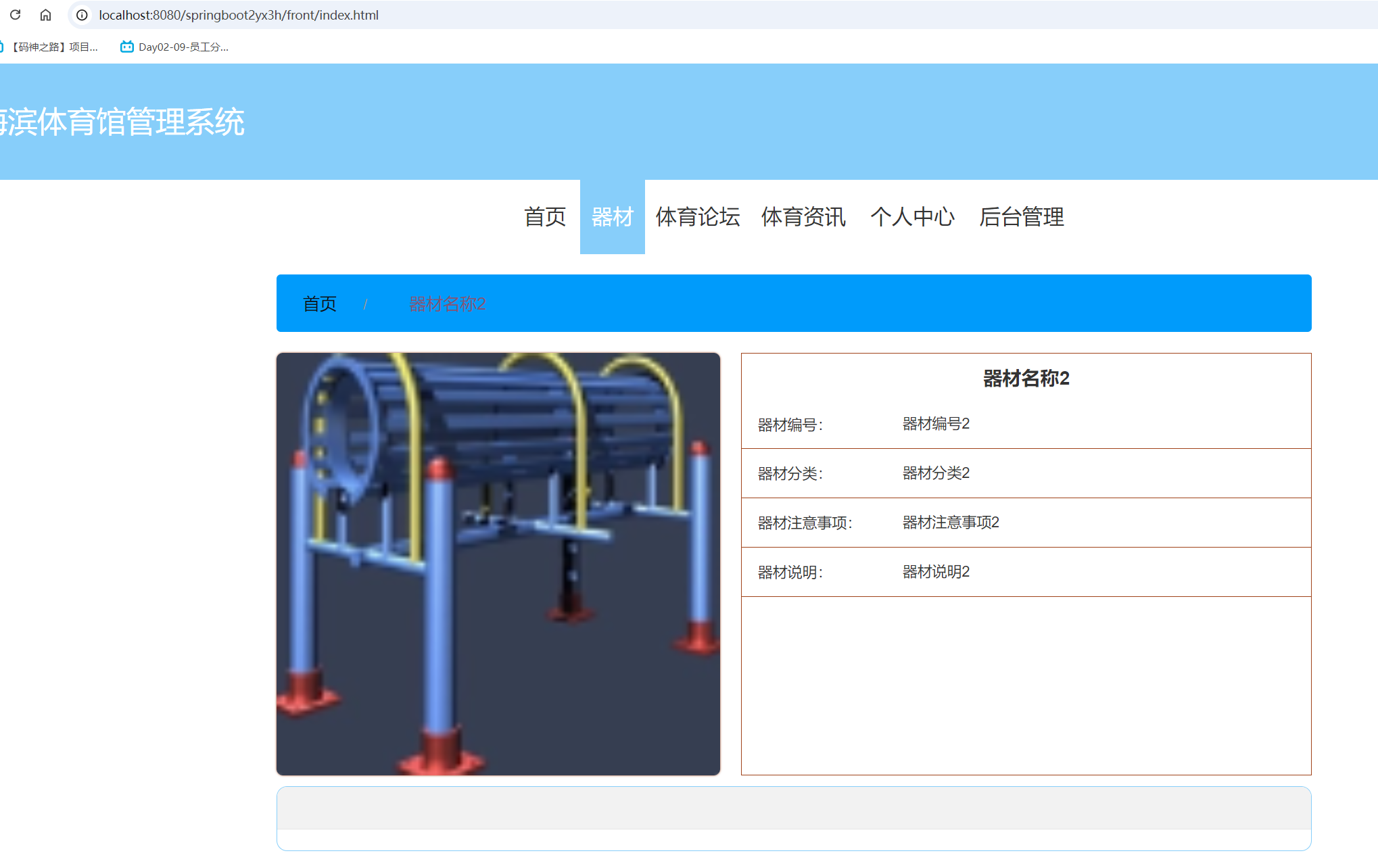
Task: Select the 首页 navigation item
Action: point(544,217)
